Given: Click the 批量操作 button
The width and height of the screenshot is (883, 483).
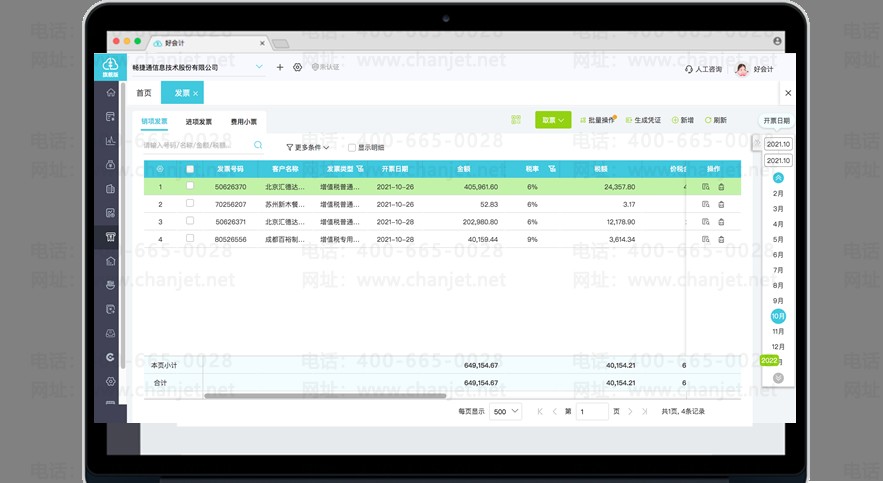Looking at the screenshot, I should (x=598, y=120).
